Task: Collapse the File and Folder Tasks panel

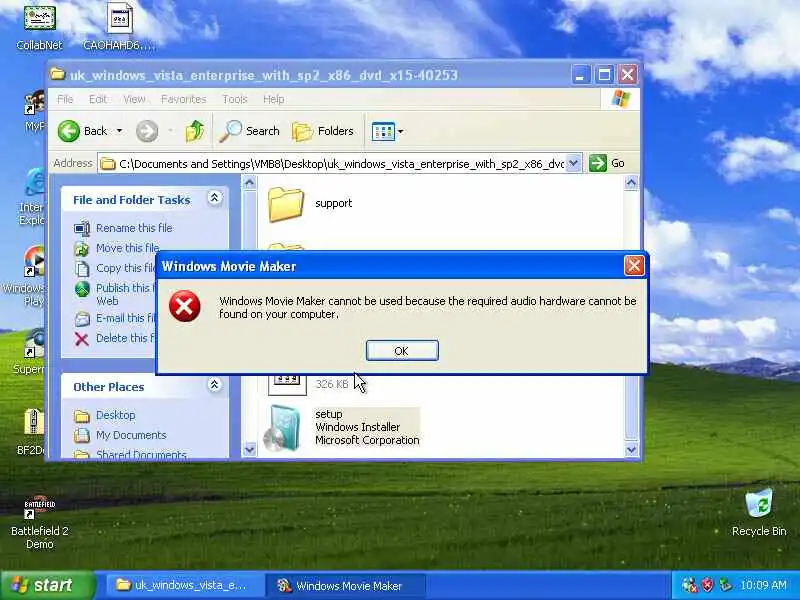Action: tap(215, 198)
